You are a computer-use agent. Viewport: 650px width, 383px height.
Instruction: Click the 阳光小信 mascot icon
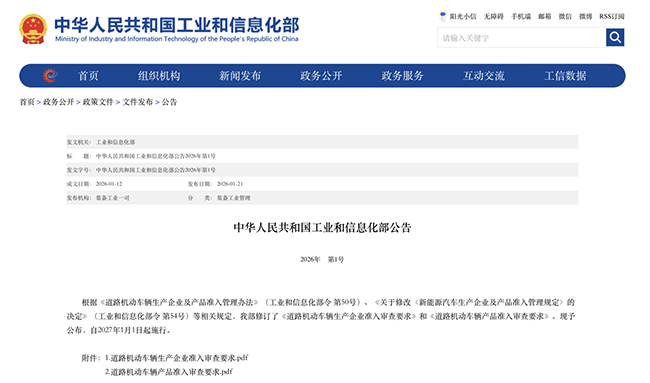[x=443, y=16]
